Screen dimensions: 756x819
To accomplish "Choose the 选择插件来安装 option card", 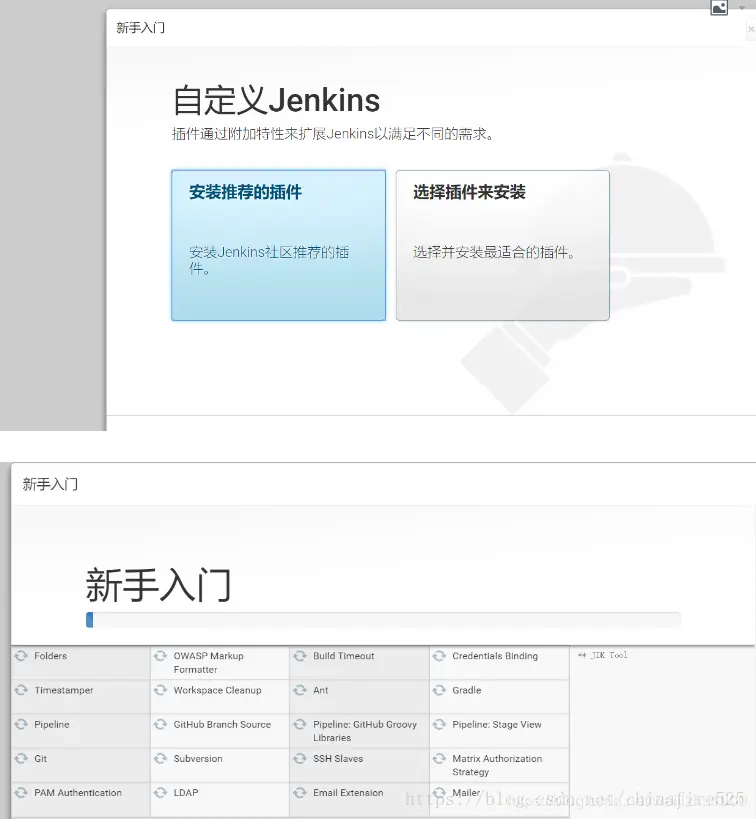I will tap(503, 245).
